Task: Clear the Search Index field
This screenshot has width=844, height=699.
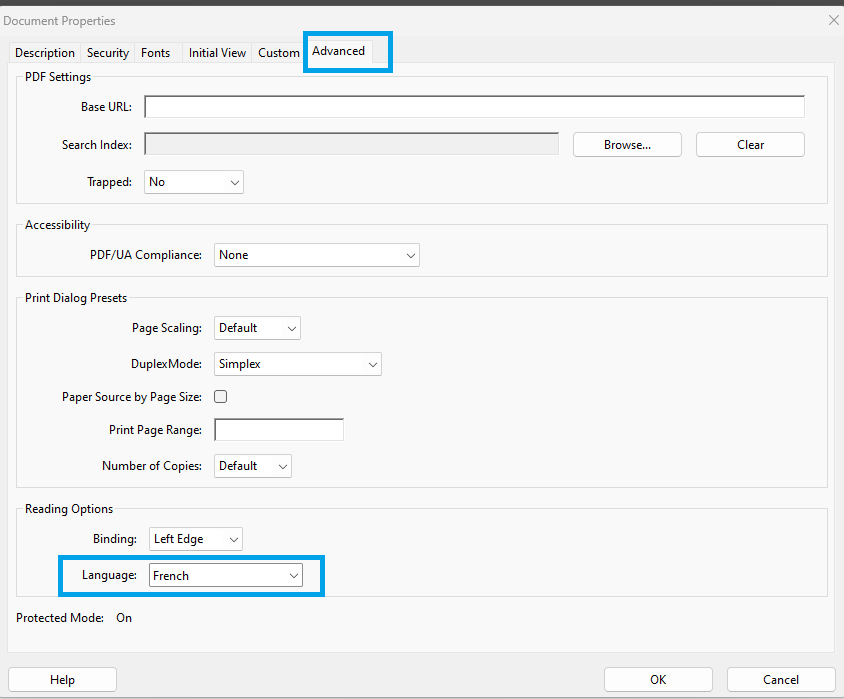Action: coord(750,145)
